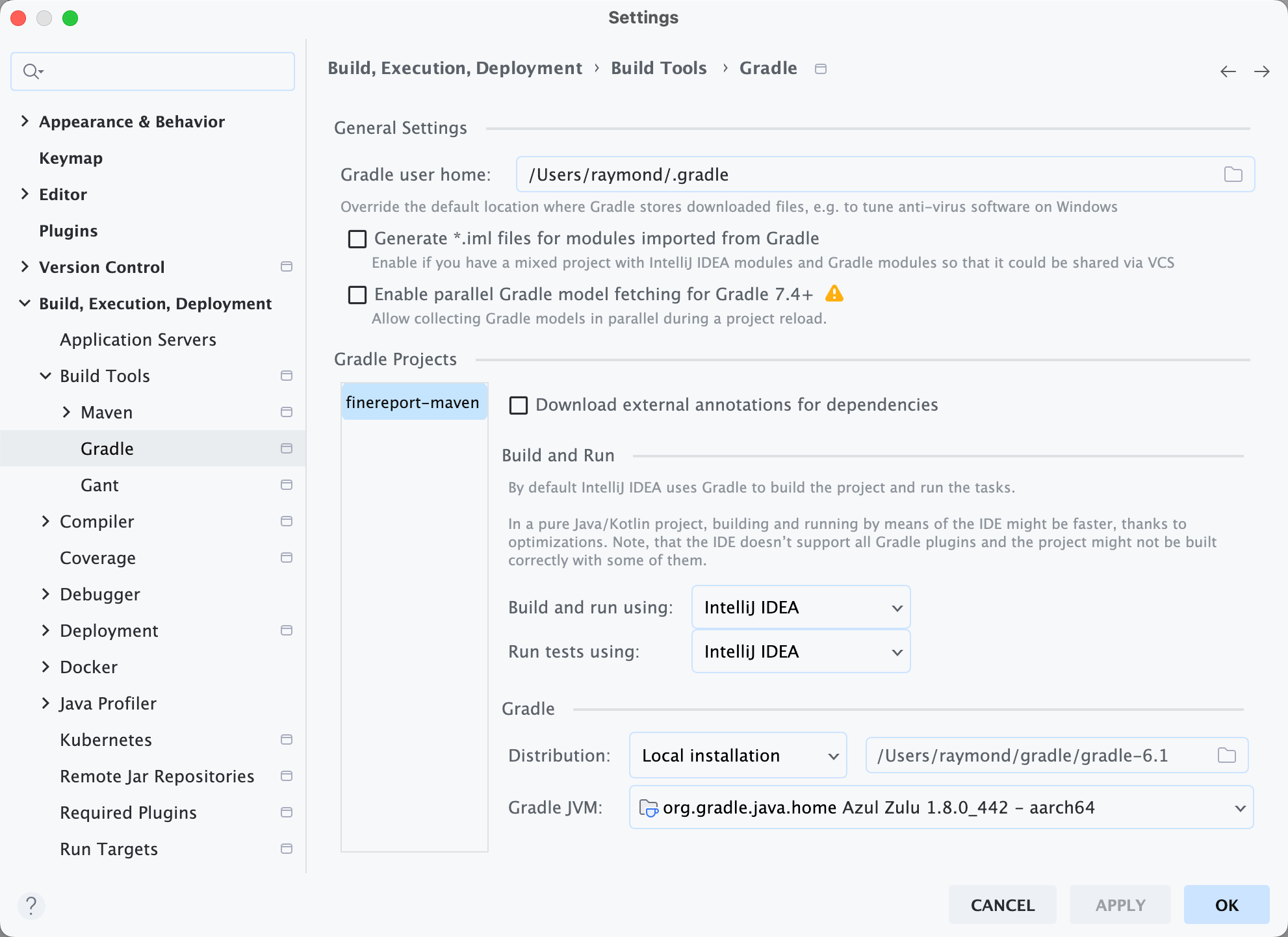Click the OK button
The width and height of the screenshot is (1288, 937).
[1226, 905]
